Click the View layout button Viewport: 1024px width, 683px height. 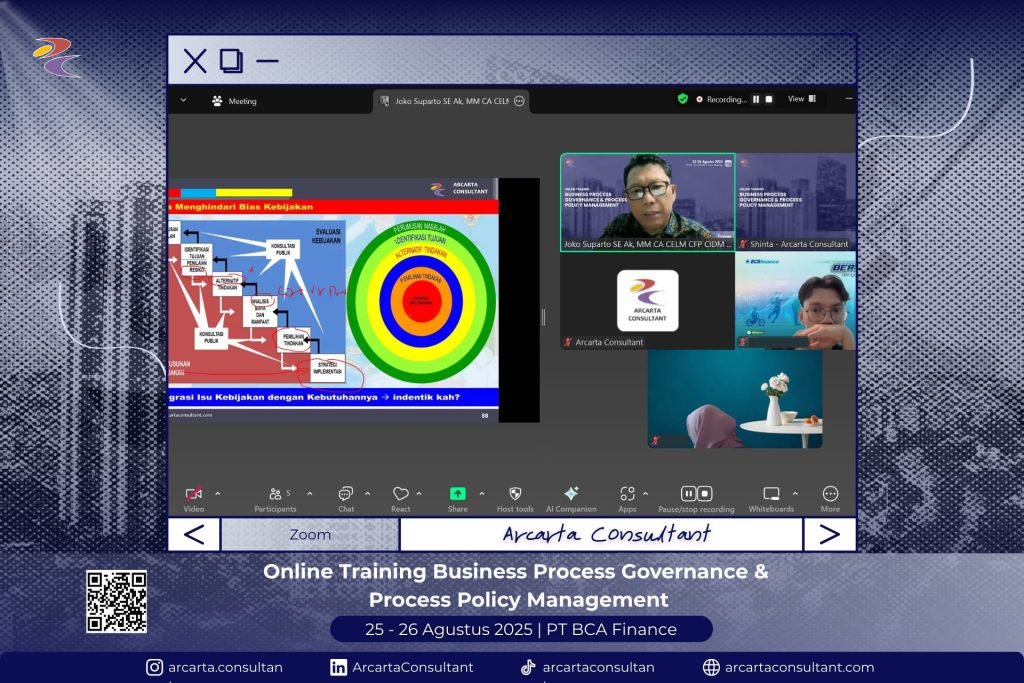click(801, 99)
